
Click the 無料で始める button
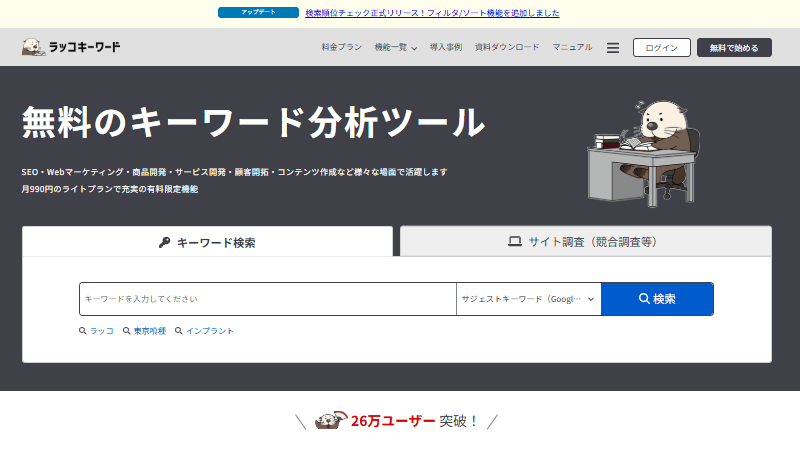(x=734, y=47)
